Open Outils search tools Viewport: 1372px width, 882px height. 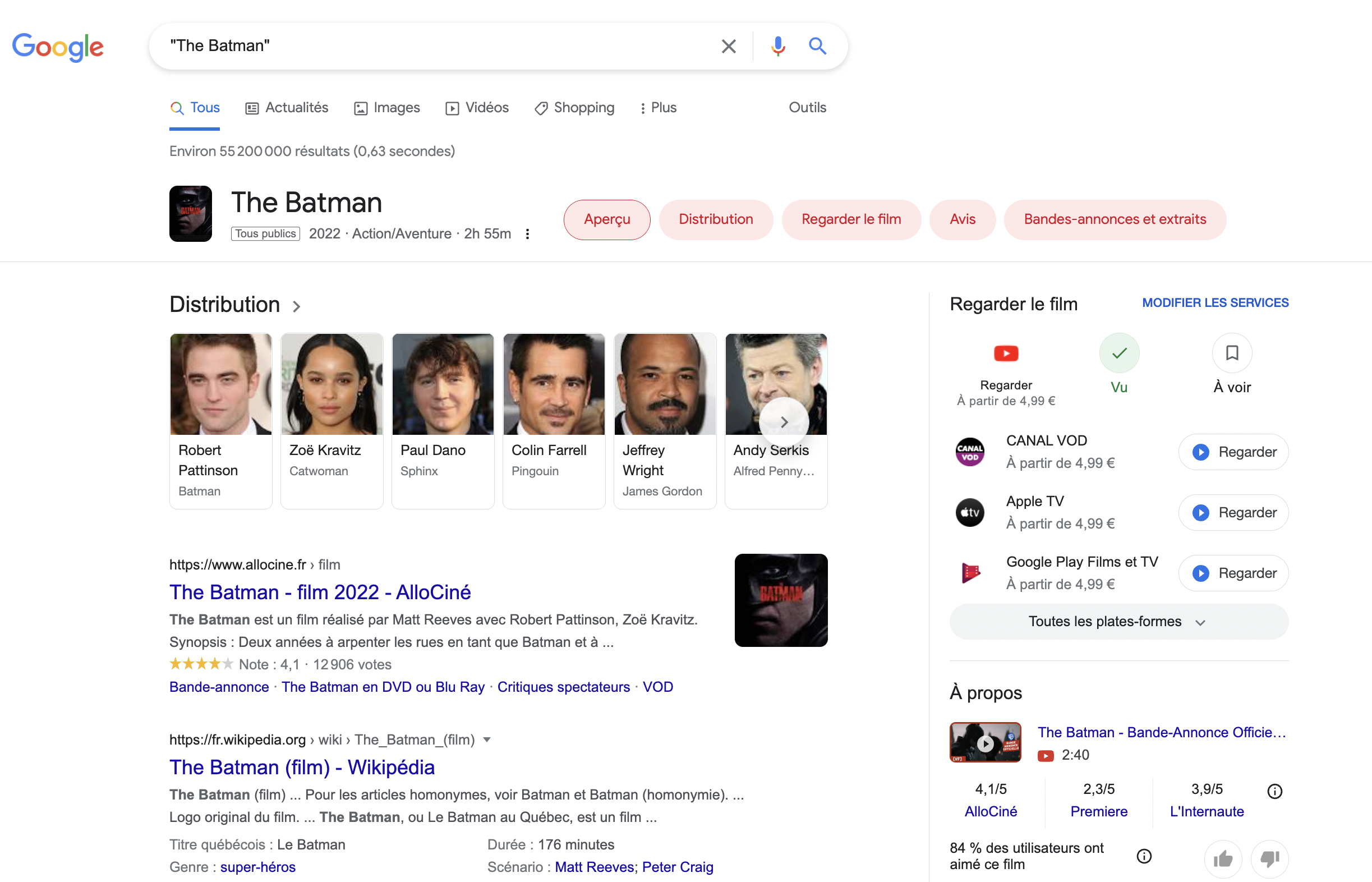(807, 108)
